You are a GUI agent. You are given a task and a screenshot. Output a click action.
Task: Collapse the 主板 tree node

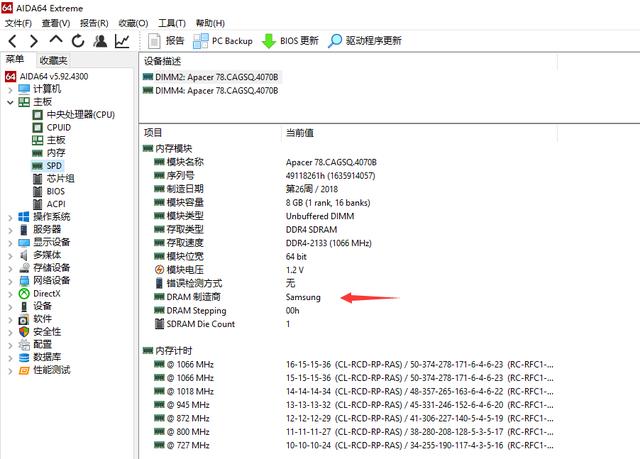(x=10, y=102)
